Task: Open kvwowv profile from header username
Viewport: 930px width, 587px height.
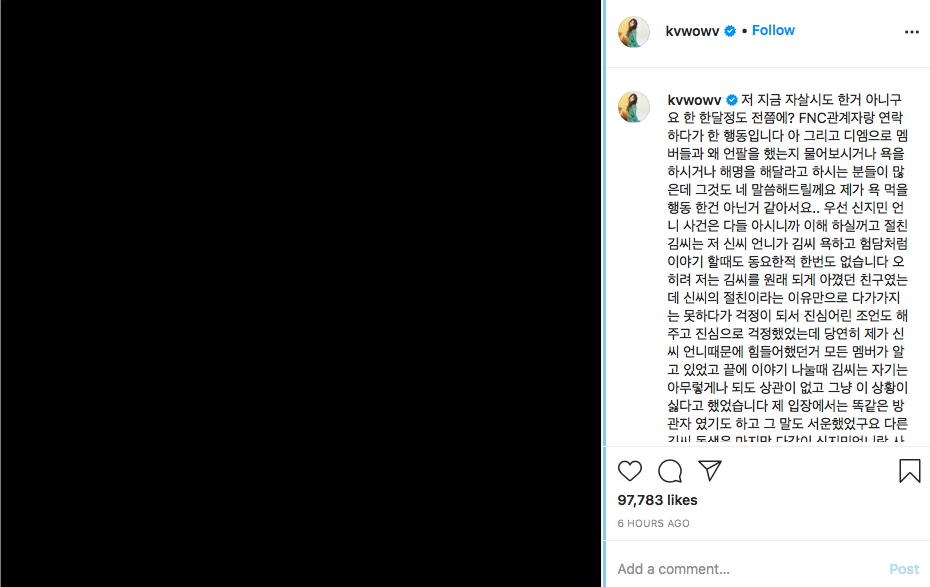Action: (692, 31)
